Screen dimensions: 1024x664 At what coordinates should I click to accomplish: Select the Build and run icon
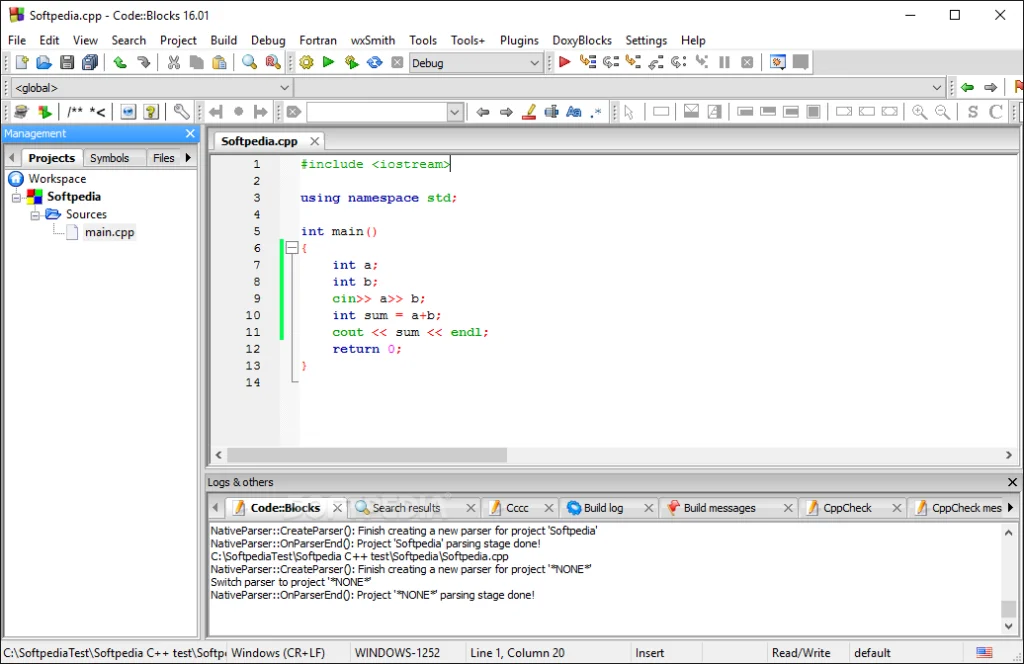(x=352, y=62)
